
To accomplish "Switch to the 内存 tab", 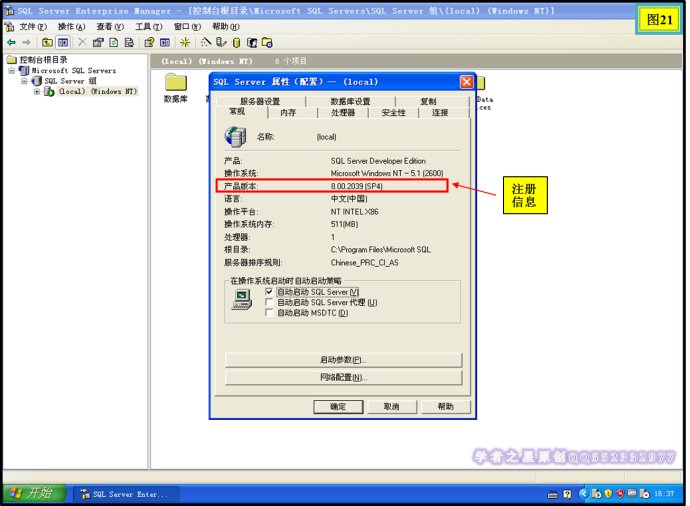I will (288, 113).
